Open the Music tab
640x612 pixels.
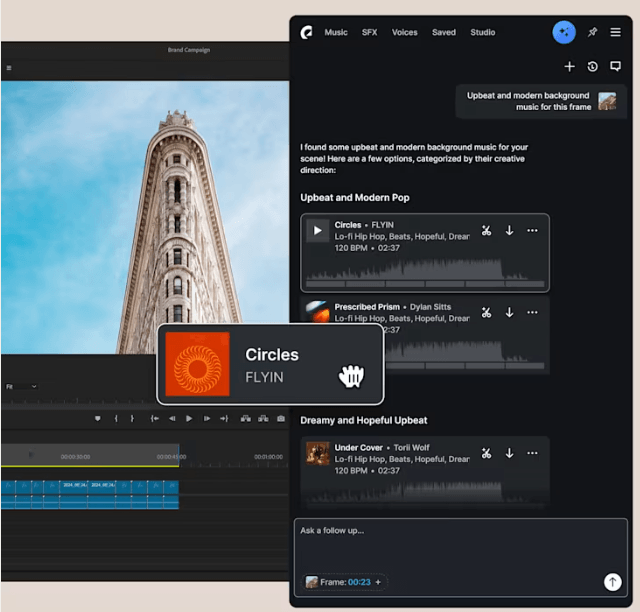point(336,32)
